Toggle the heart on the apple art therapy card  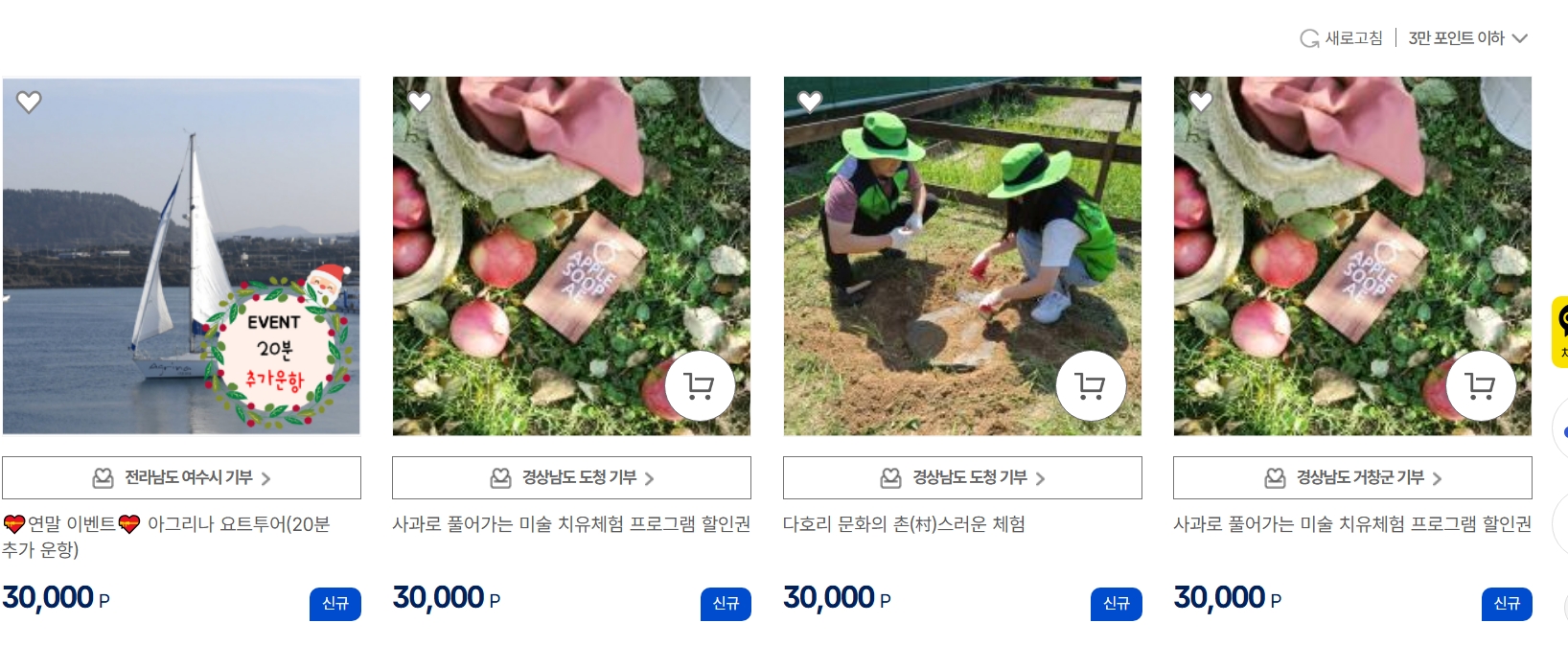(x=420, y=101)
